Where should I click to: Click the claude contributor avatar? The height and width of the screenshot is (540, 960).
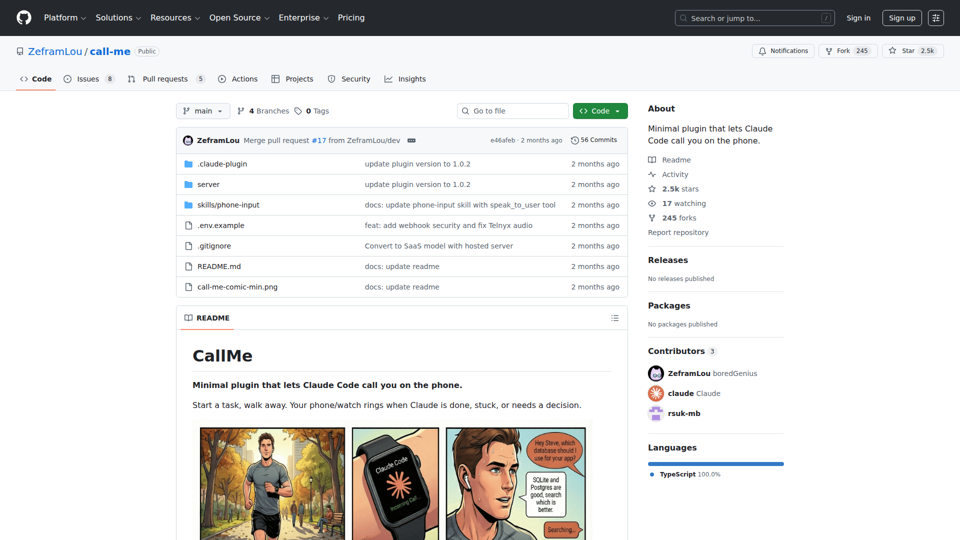click(656, 394)
